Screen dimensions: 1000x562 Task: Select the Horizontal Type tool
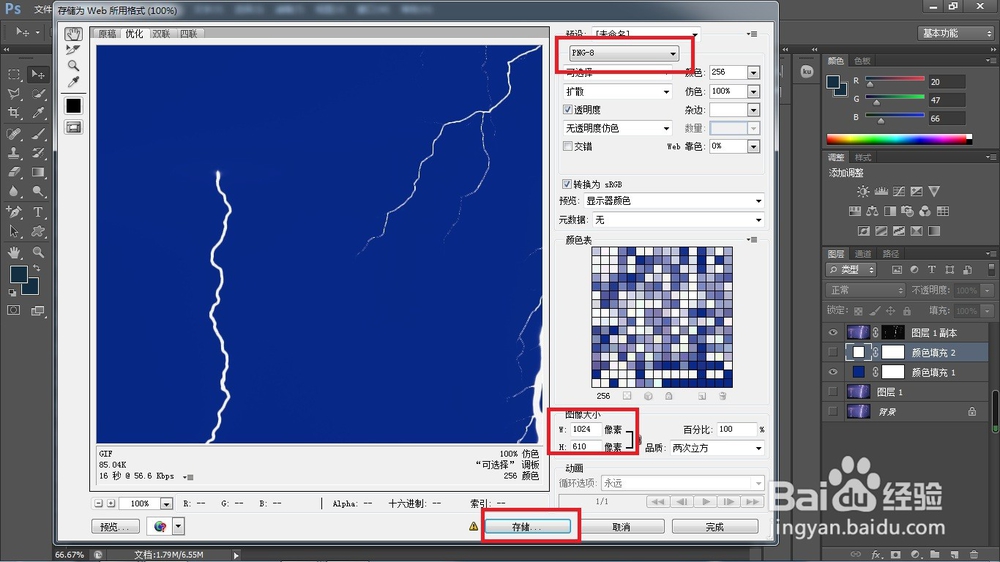pyautogui.click(x=38, y=212)
